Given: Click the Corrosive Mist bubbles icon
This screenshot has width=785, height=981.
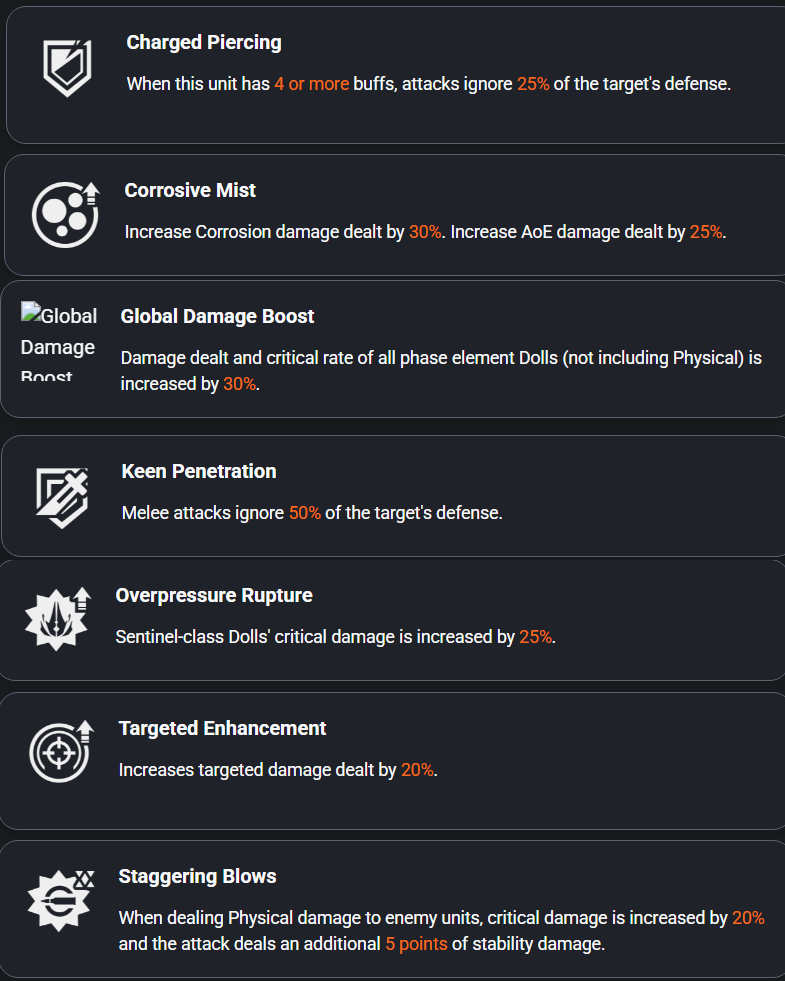Looking at the screenshot, I should [x=66, y=215].
